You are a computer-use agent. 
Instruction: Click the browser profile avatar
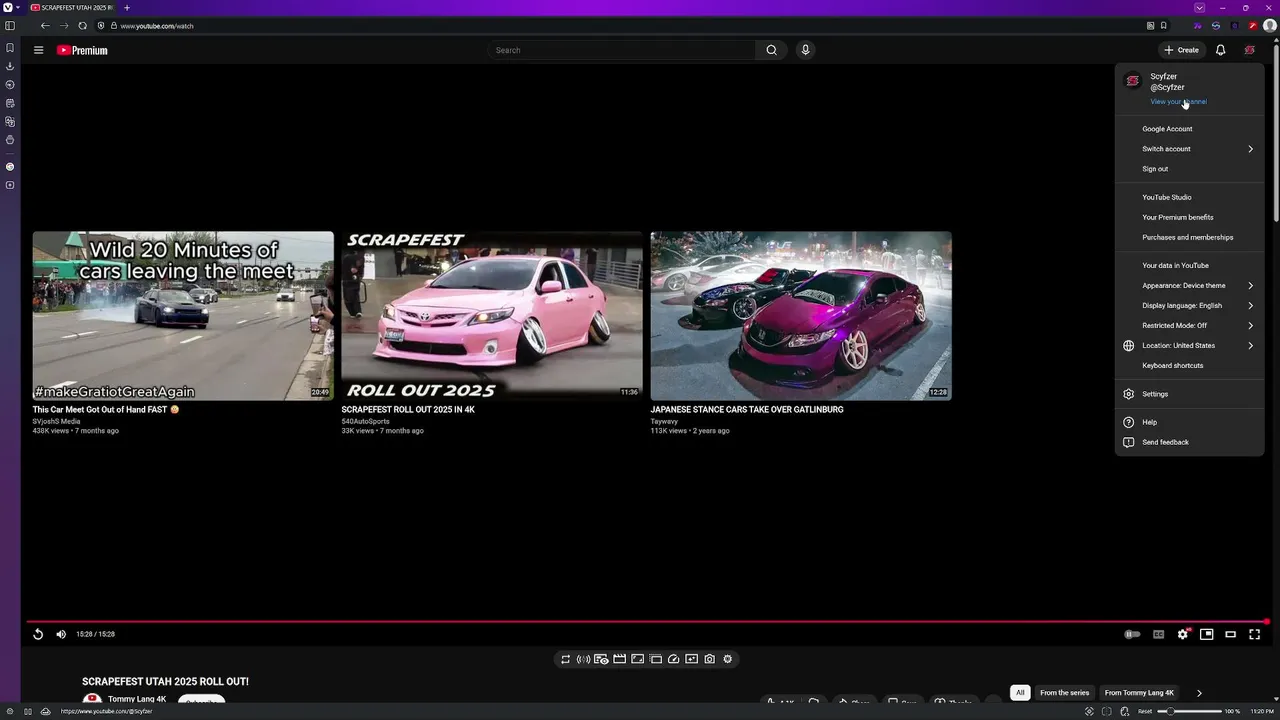(x=1269, y=26)
